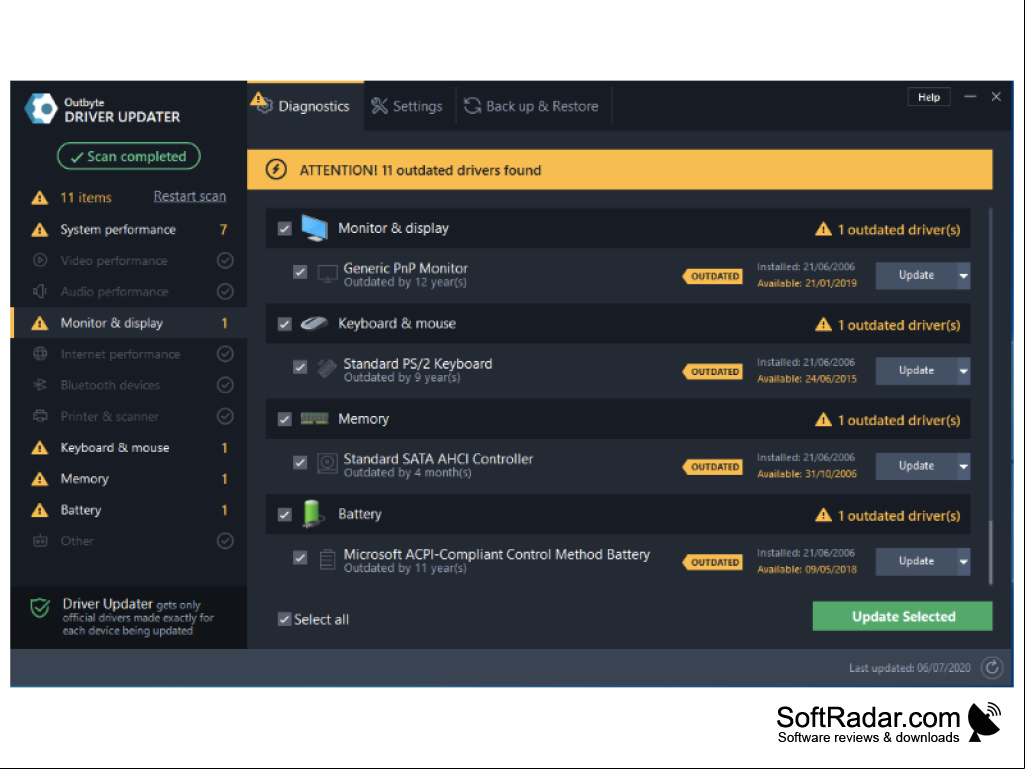The width and height of the screenshot is (1025, 769).
Task: Click the OUTDATED badge for Standard PS/2 Keyboard
Action: click(x=713, y=371)
